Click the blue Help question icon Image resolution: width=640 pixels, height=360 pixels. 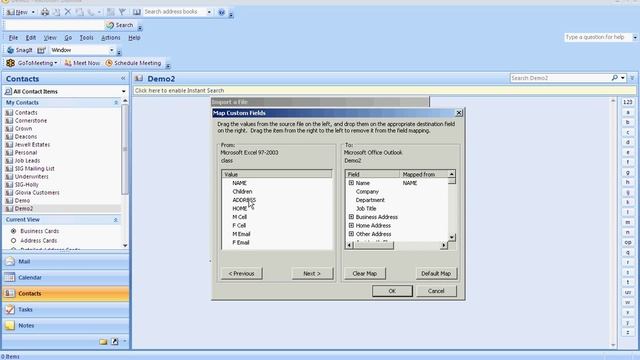coord(222,12)
